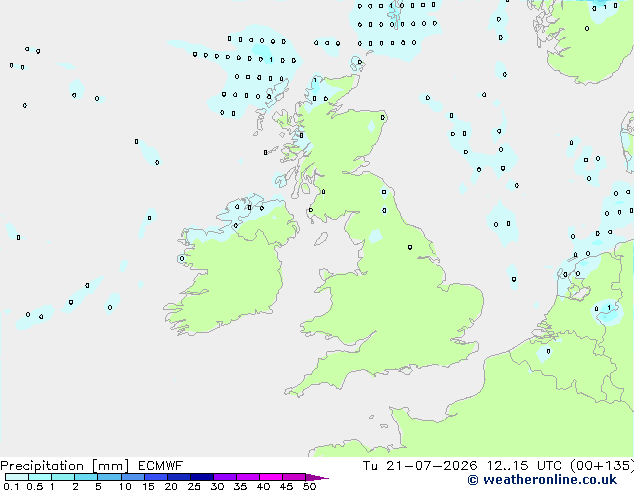Pick the legend swatch between 45 and 50
Viewport: 634px width, 490px height.
pos(294,477)
